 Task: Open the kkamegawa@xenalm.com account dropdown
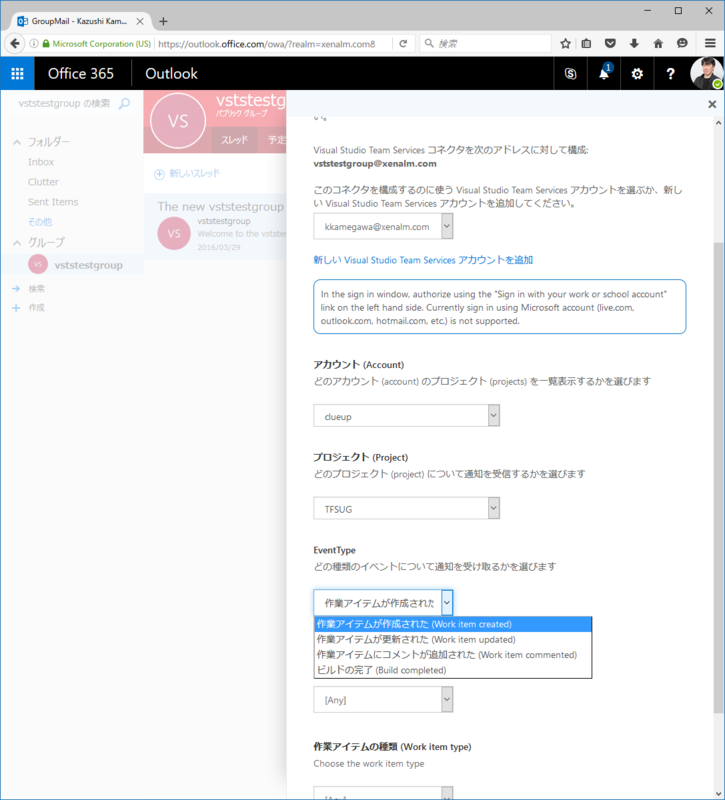coord(383,227)
